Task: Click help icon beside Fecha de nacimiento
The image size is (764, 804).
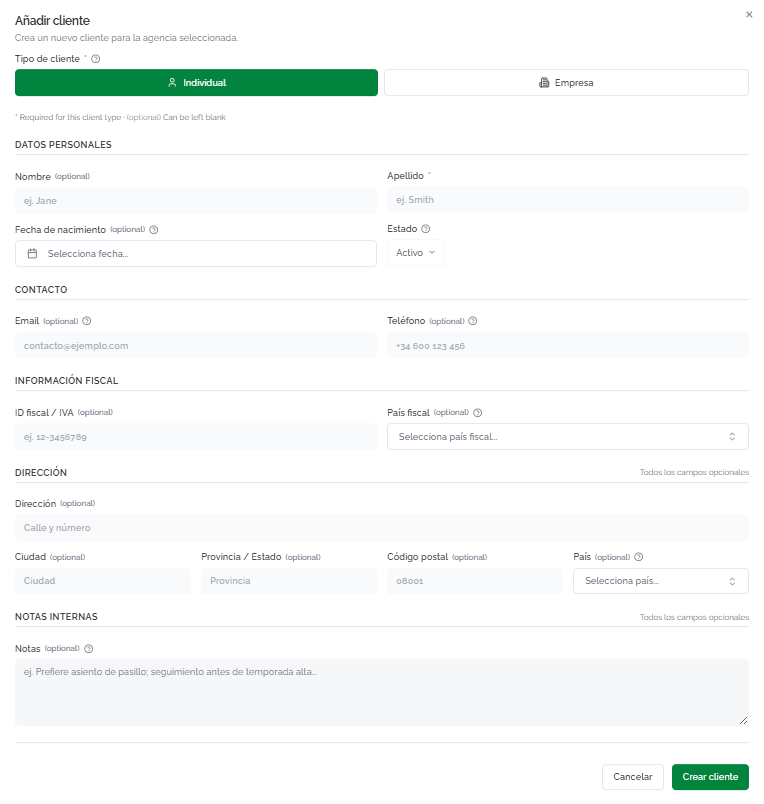Action: click(153, 230)
